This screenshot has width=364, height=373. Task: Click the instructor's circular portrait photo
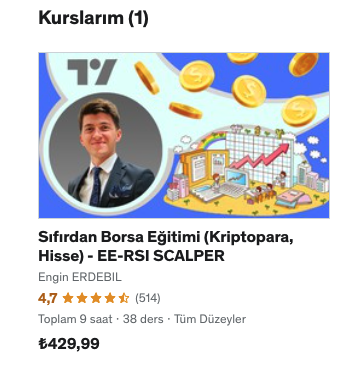pos(106,150)
